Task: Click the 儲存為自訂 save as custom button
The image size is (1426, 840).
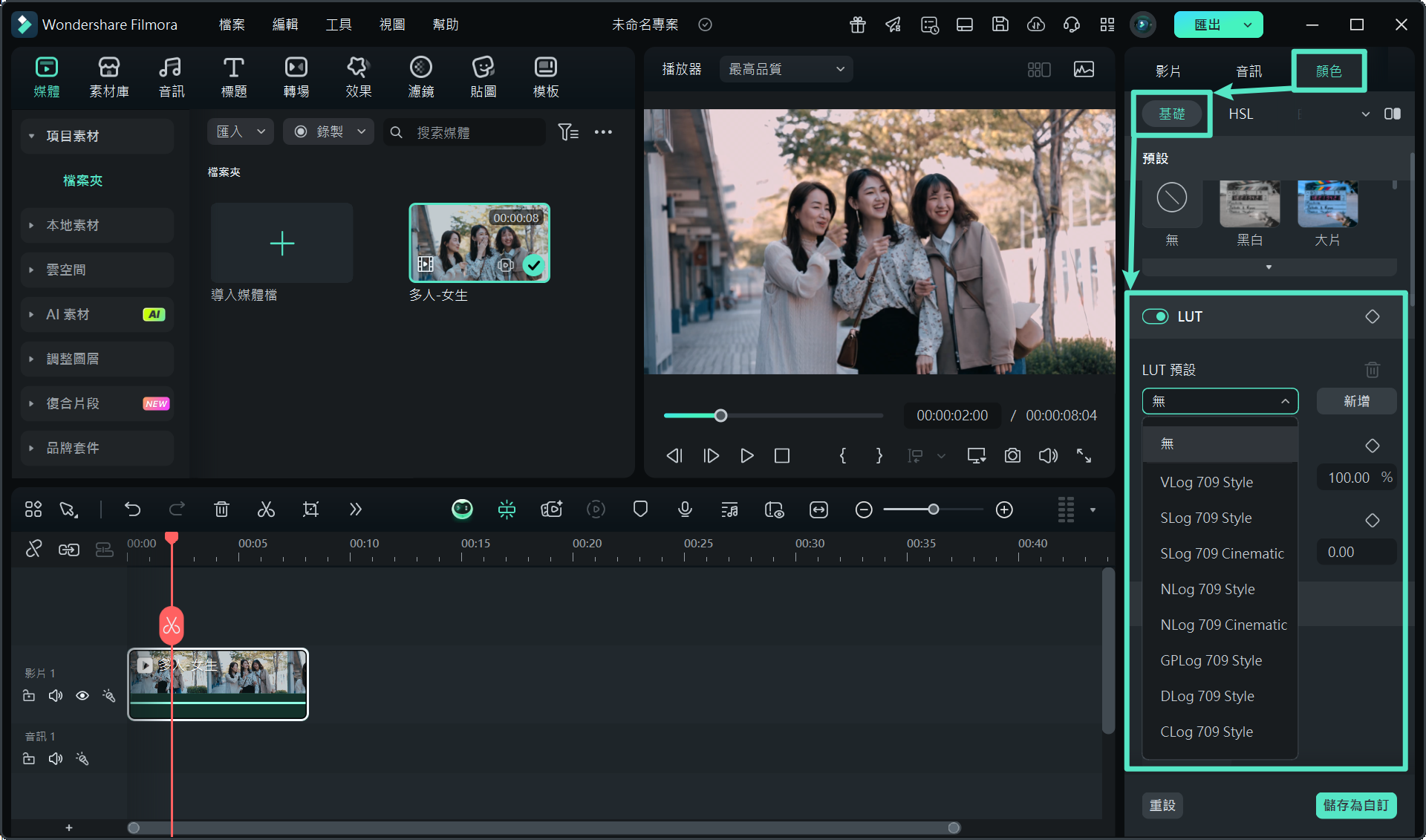Action: tap(1355, 805)
